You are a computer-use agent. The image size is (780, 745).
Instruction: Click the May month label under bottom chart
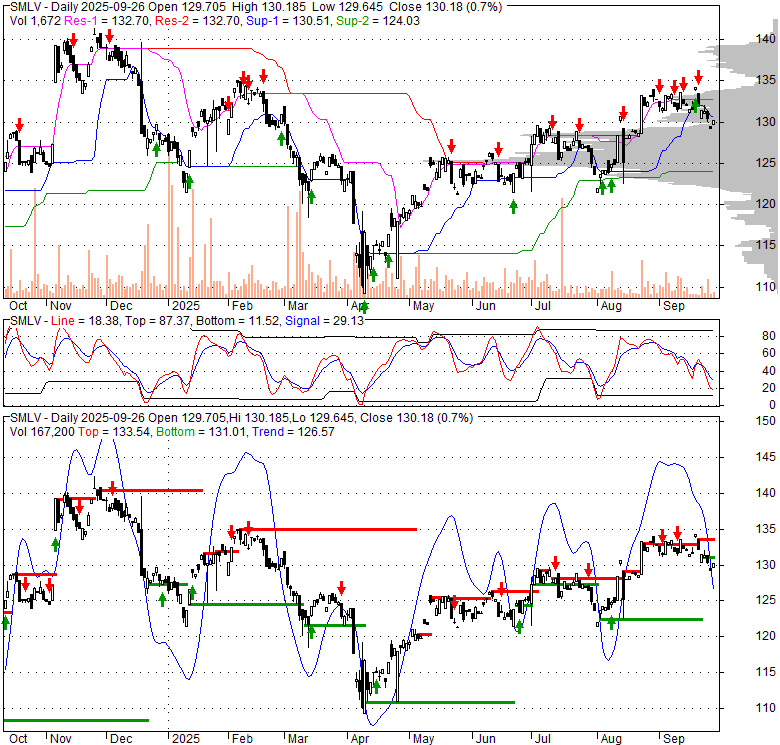pos(423,739)
